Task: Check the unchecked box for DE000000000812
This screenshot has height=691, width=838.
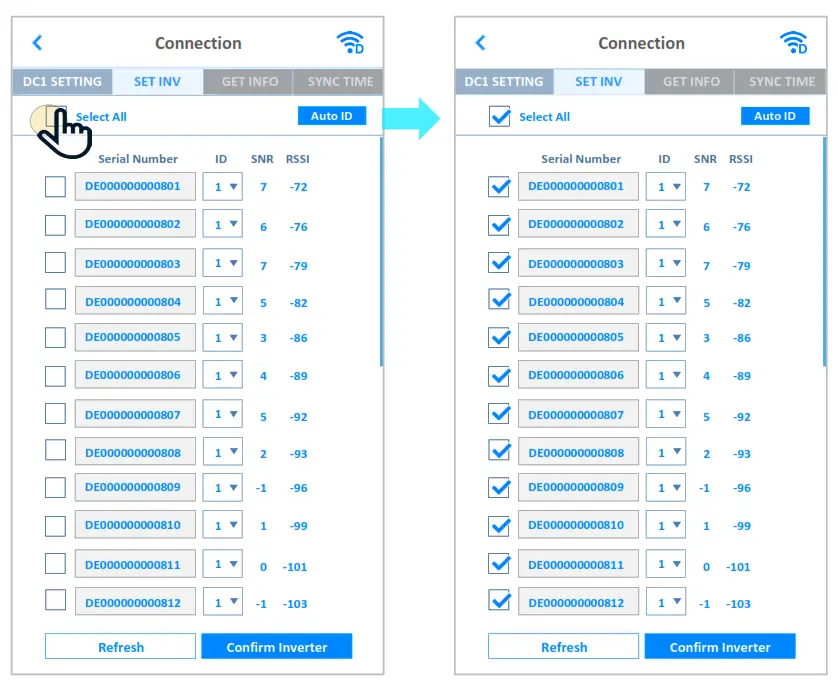Action: pyautogui.click(x=56, y=601)
